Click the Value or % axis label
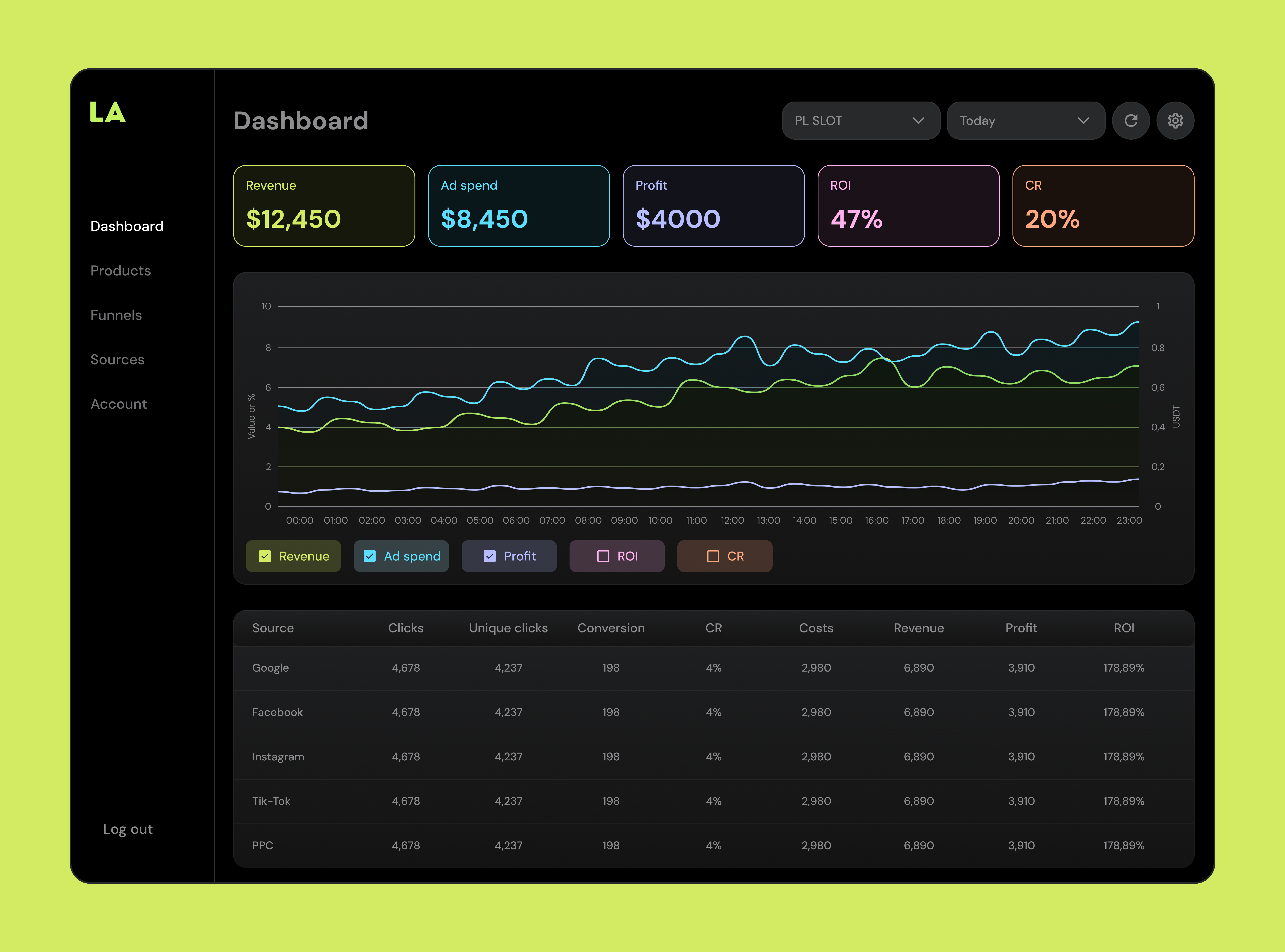Viewport: 1285px width, 952px height. (x=251, y=417)
